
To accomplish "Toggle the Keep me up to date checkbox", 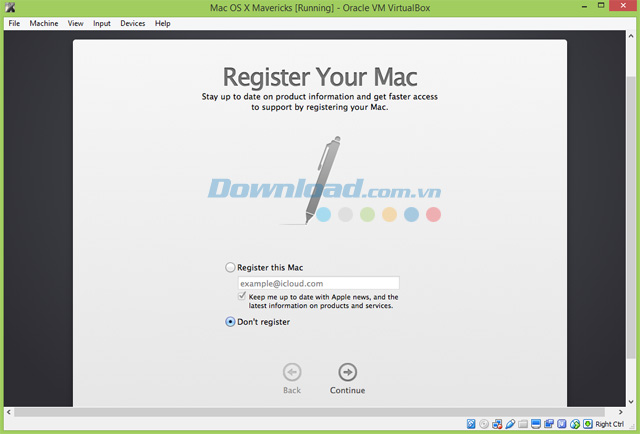I will click(x=242, y=296).
